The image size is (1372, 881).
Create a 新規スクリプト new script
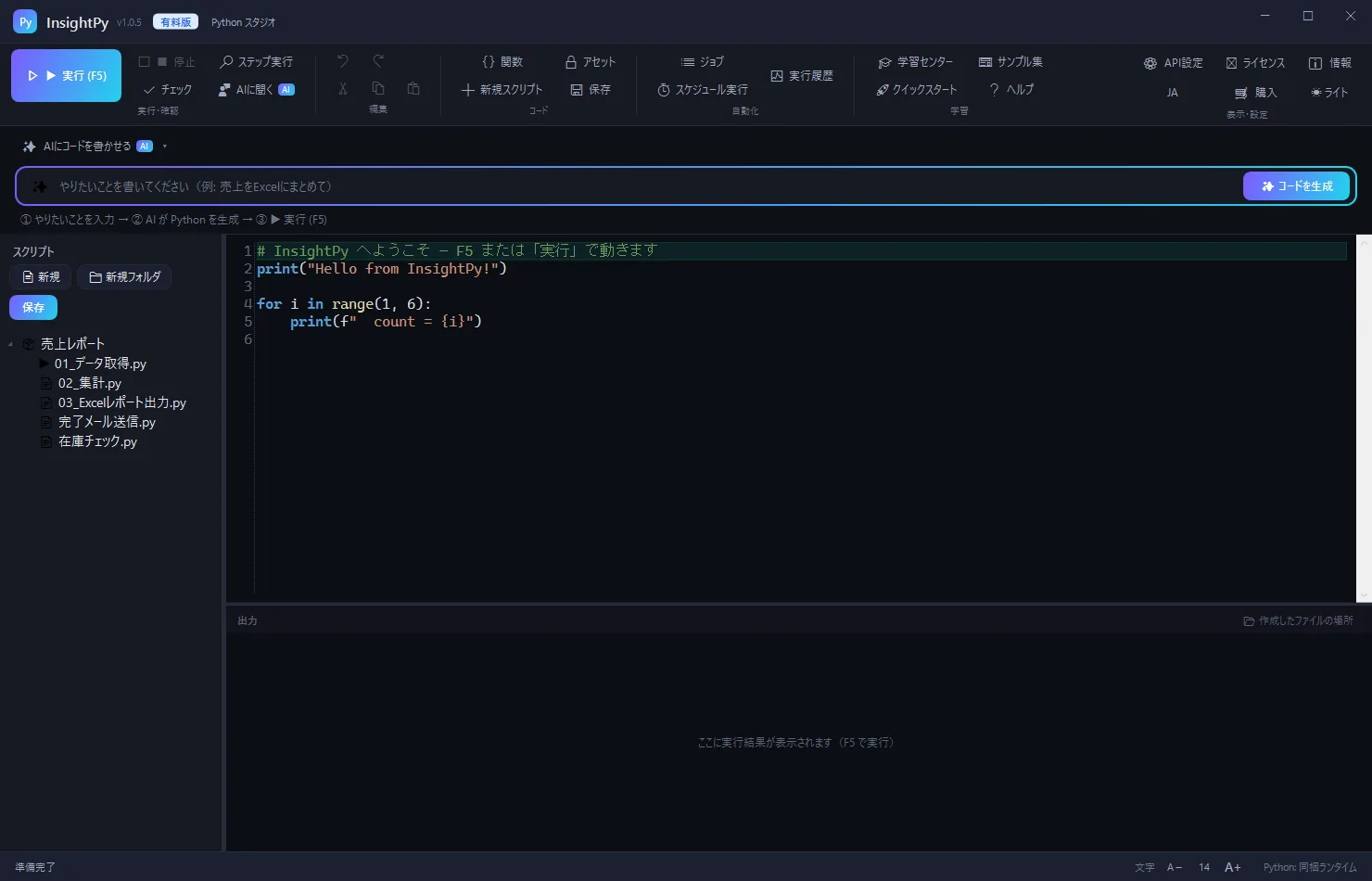coord(502,90)
